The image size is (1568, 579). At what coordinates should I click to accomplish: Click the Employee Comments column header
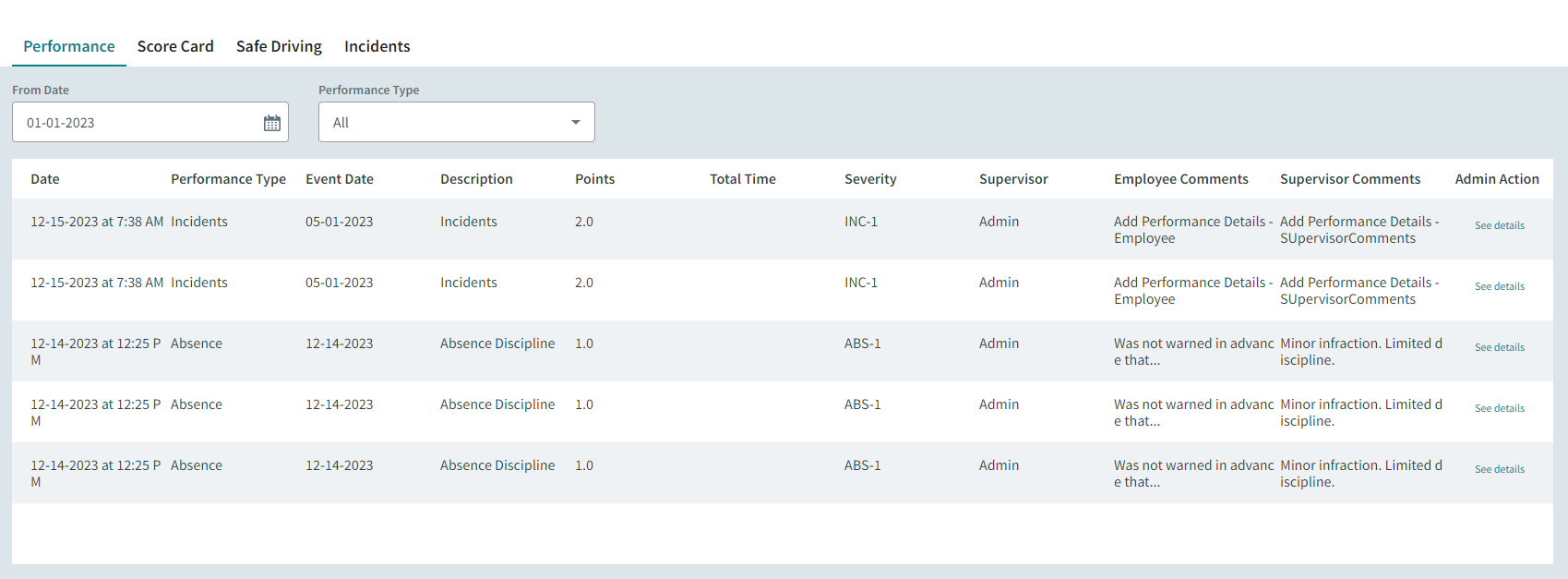(1180, 179)
